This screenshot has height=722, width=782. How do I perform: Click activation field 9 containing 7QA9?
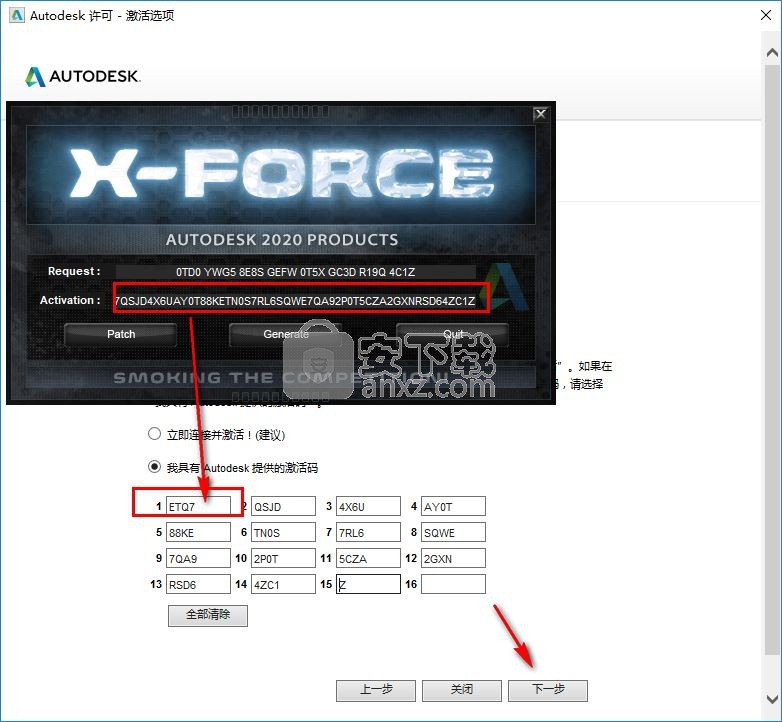[198, 558]
